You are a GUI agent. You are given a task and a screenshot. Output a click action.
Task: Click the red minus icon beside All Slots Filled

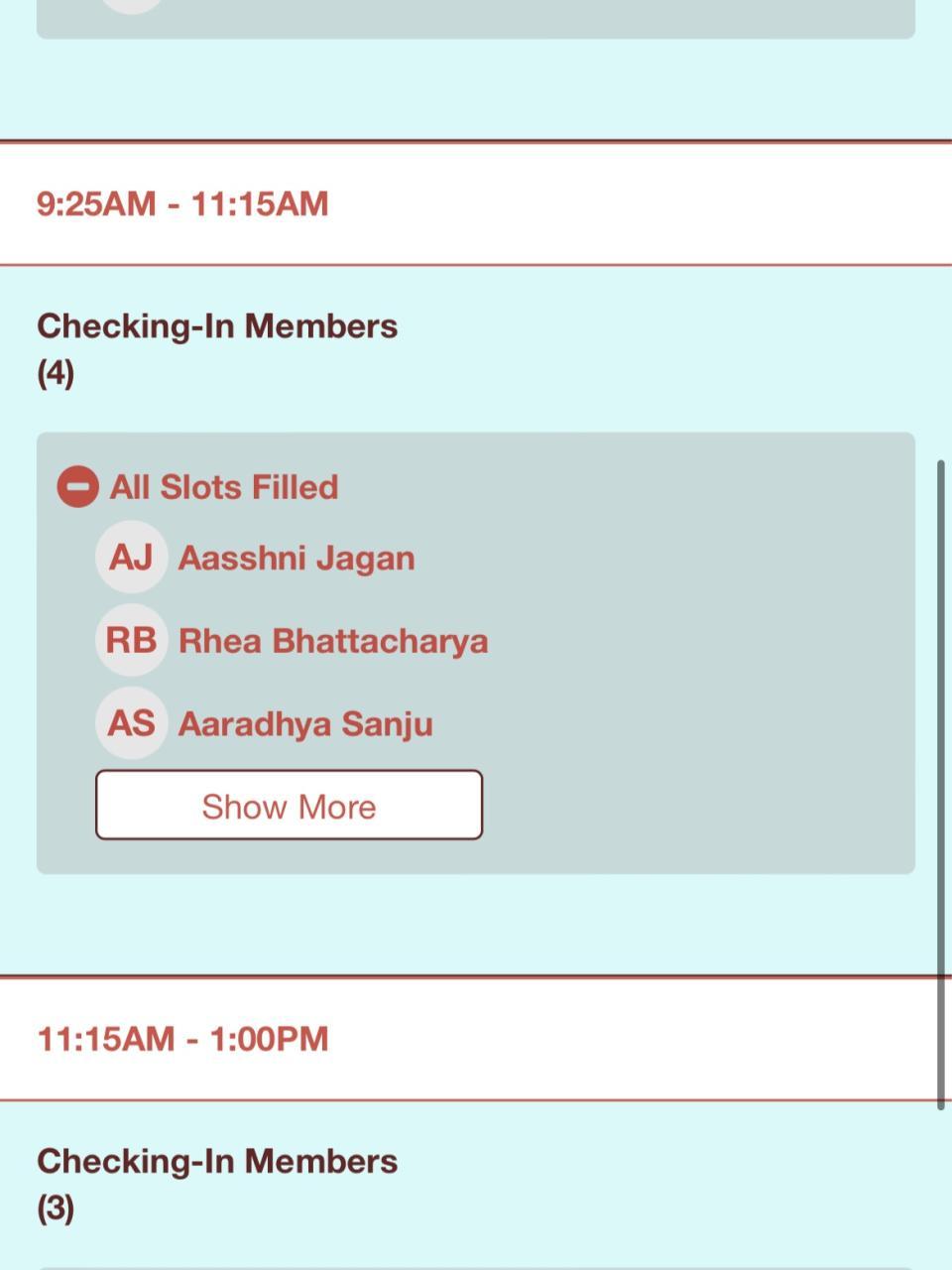tap(77, 487)
